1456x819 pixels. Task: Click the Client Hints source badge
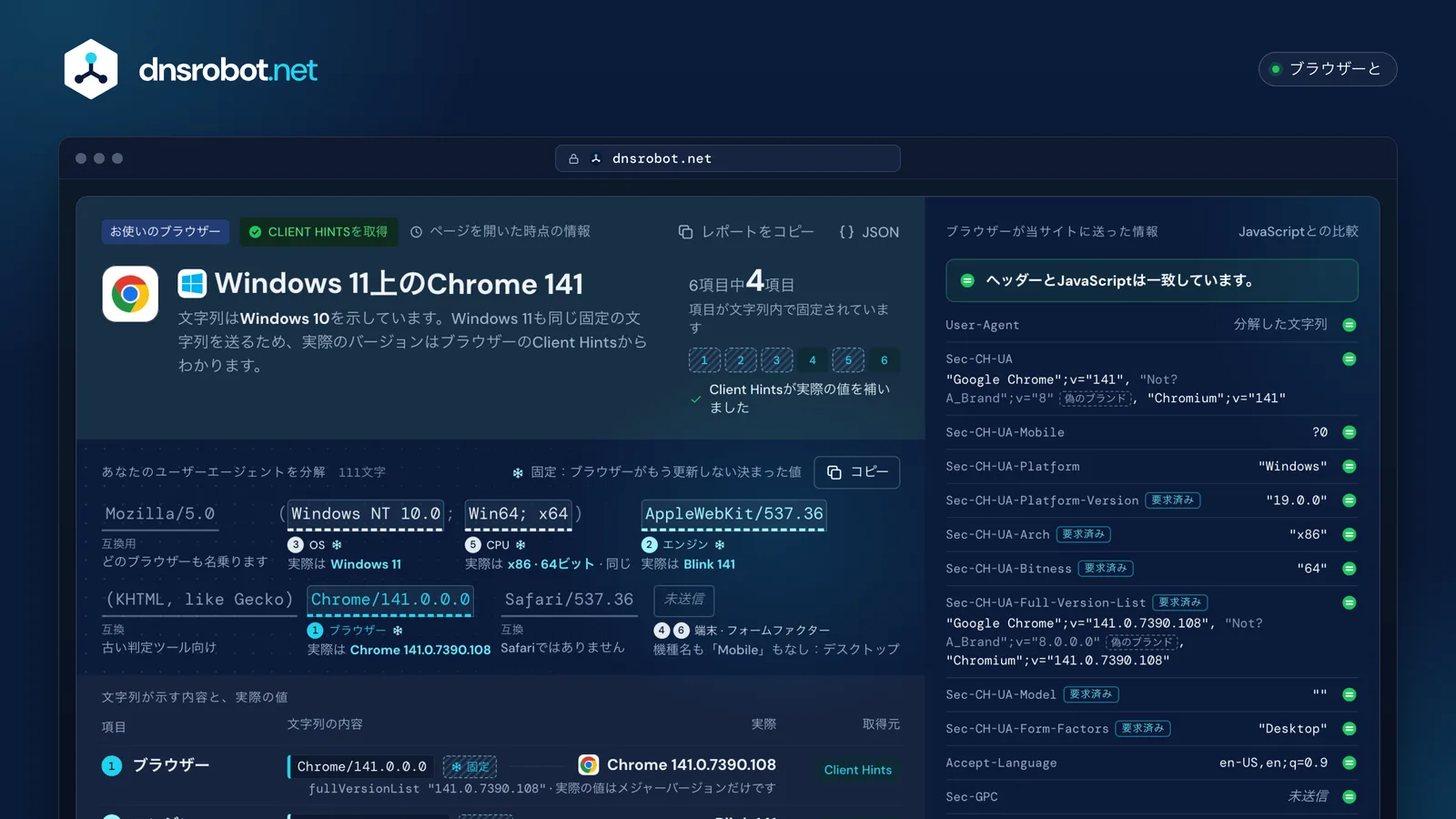point(858,770)
